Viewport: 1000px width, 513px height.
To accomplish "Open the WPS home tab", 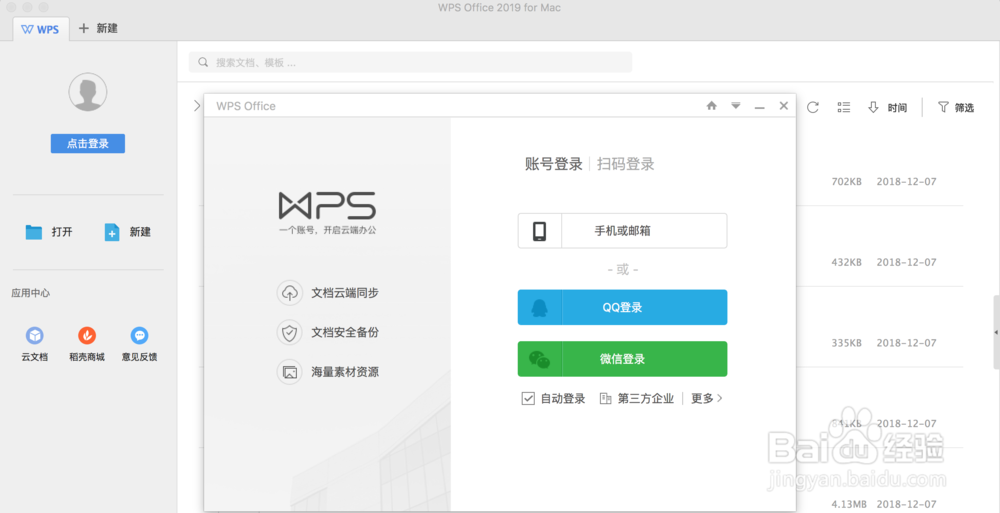I will click(41, 29).
